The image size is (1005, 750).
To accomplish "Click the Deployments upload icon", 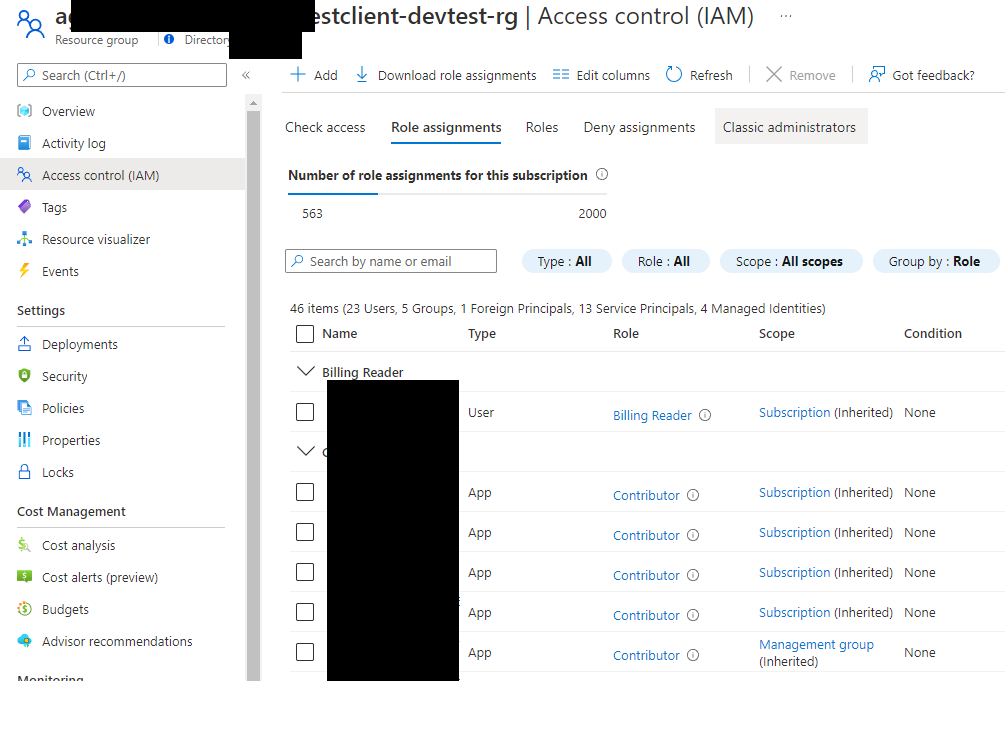I will [24, 344].
